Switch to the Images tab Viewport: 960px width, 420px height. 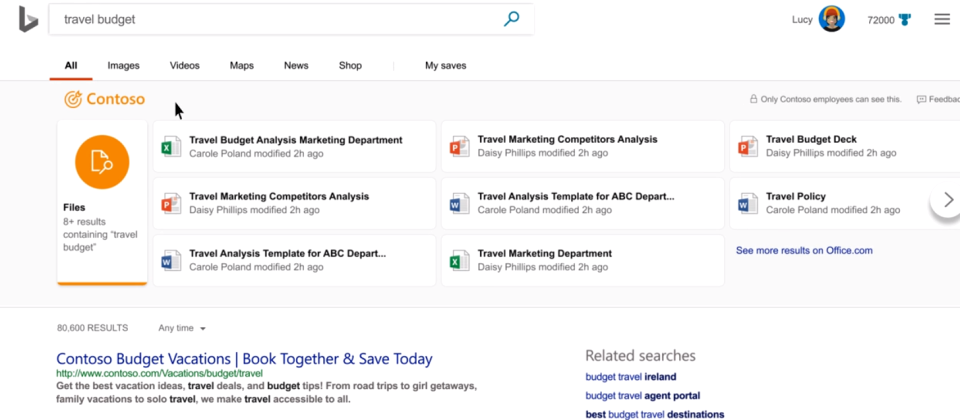coord(124,66)
